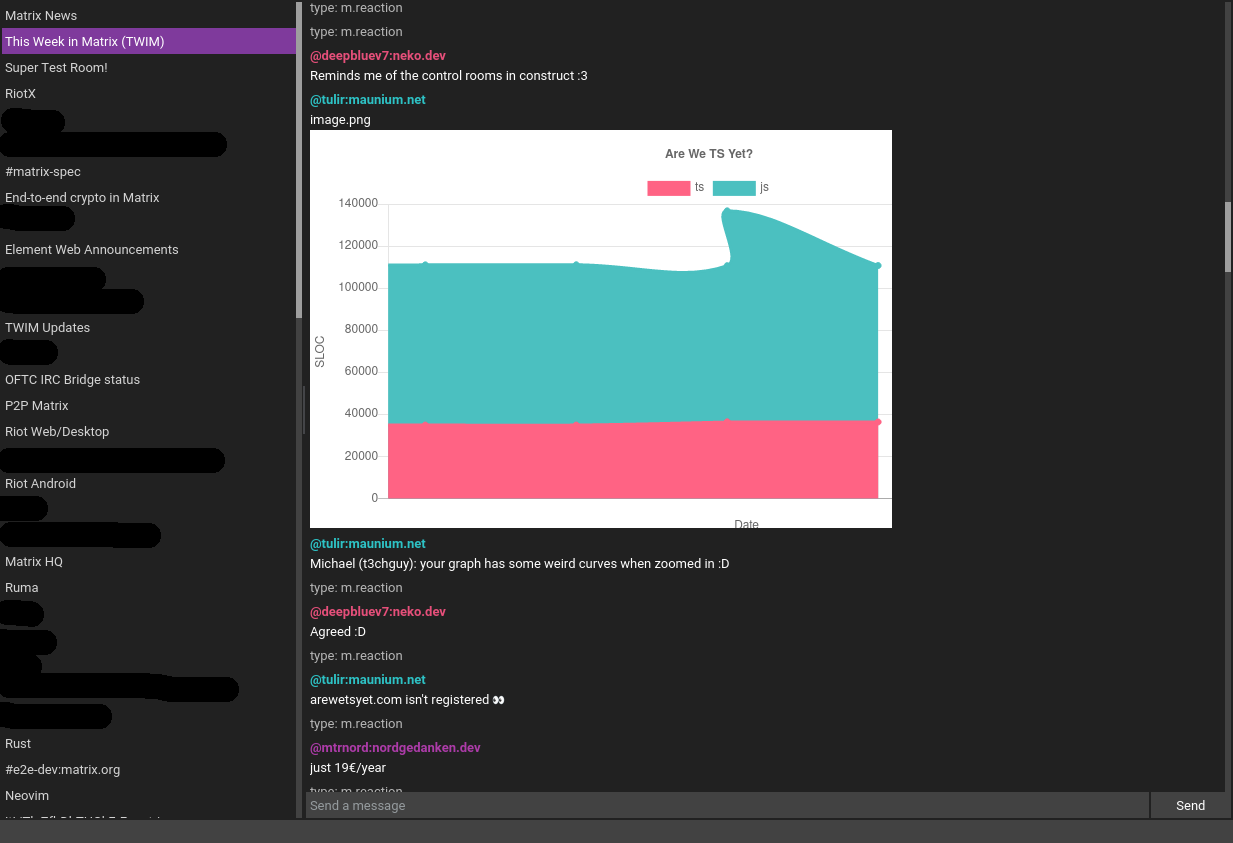Select End-to-end crypto in Matrix room
This screenshot has height=843, width=1233.
pos(82,198)
